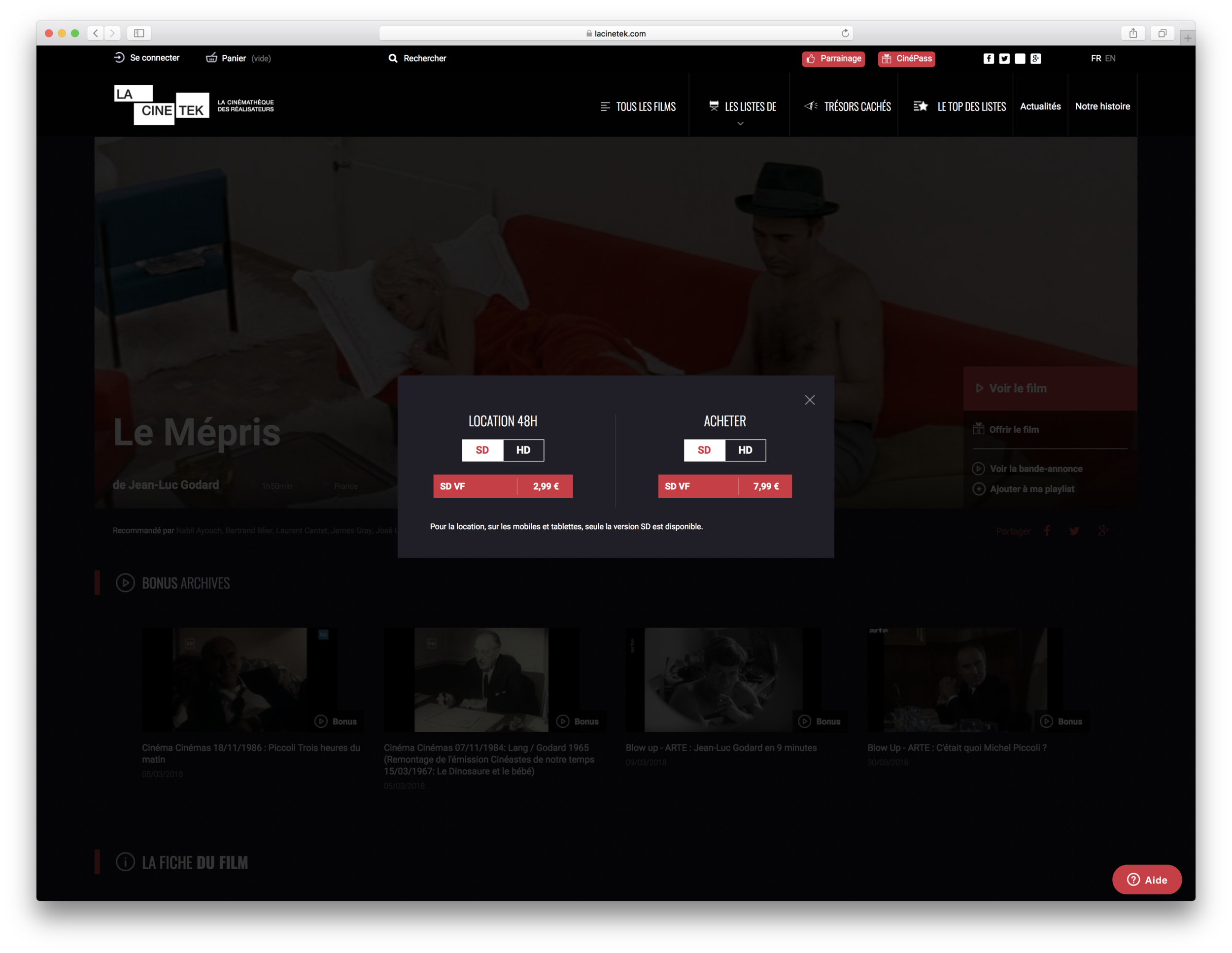Viewport: 1232px width, 953px height.
Task: Click the white square social icon in header
Action: (x=1020, y=59)
